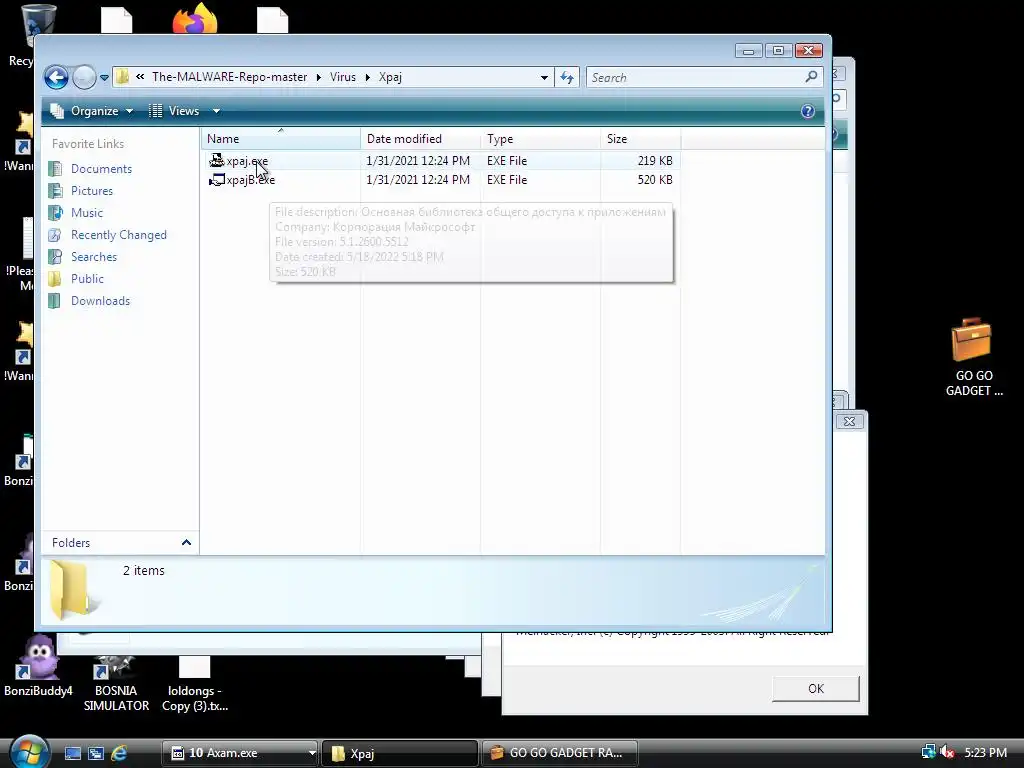The image size is (1024, 768).
Task: Click the address bar folder icon
Action: tap(122, 77)
